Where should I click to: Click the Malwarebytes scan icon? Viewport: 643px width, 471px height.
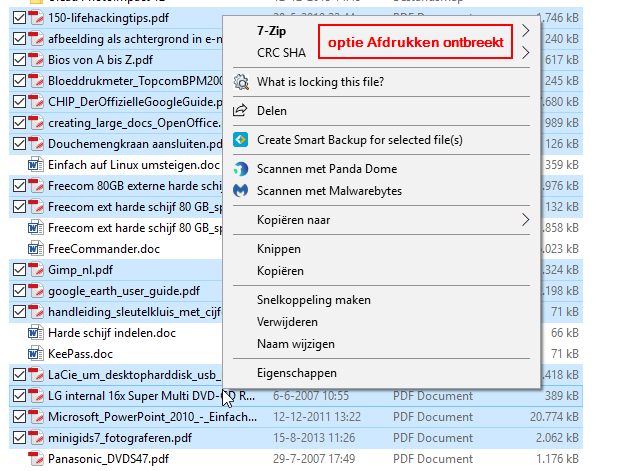[x=240, y=190]
